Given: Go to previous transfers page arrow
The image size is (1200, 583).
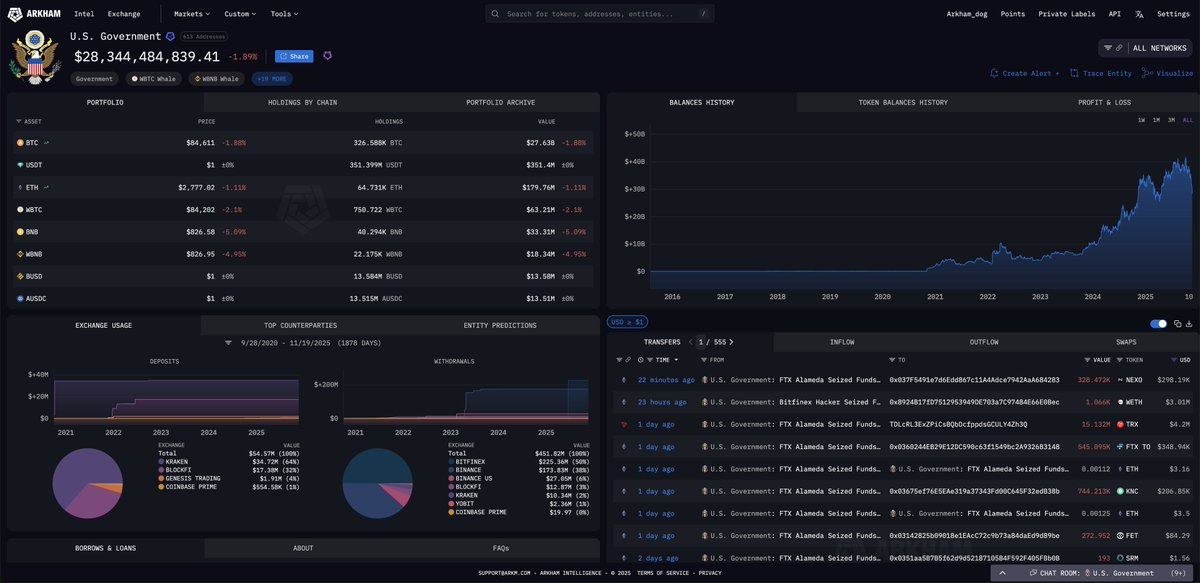Looking at the screenshot, I should 690,342.
